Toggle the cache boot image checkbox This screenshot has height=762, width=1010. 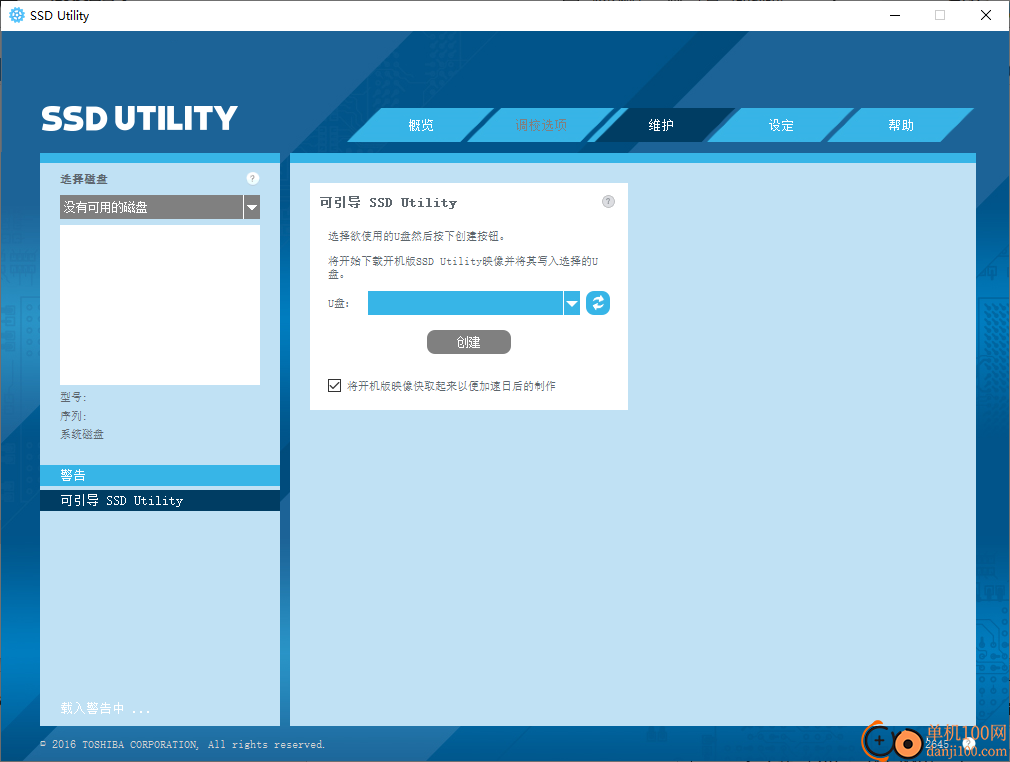[x=334, y=385]
